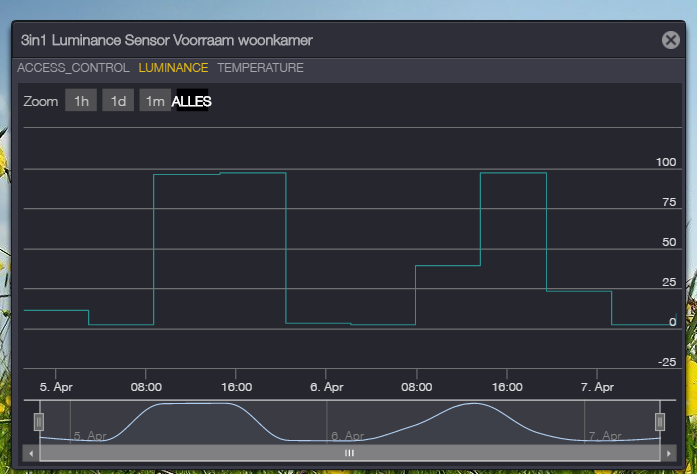Click the 6. Apr label in navigator
The image size is (697, 474).
click(x=347, y=436)
